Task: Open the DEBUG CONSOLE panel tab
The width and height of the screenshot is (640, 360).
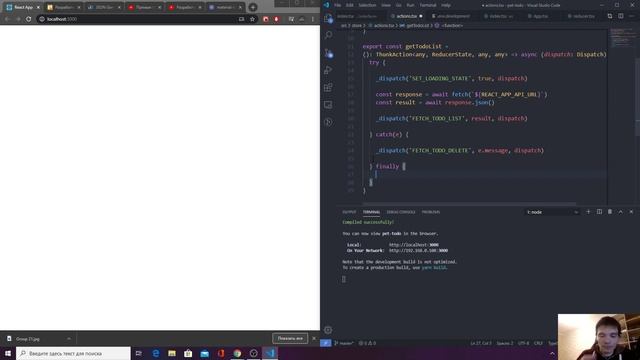Action: coord(401,212)
